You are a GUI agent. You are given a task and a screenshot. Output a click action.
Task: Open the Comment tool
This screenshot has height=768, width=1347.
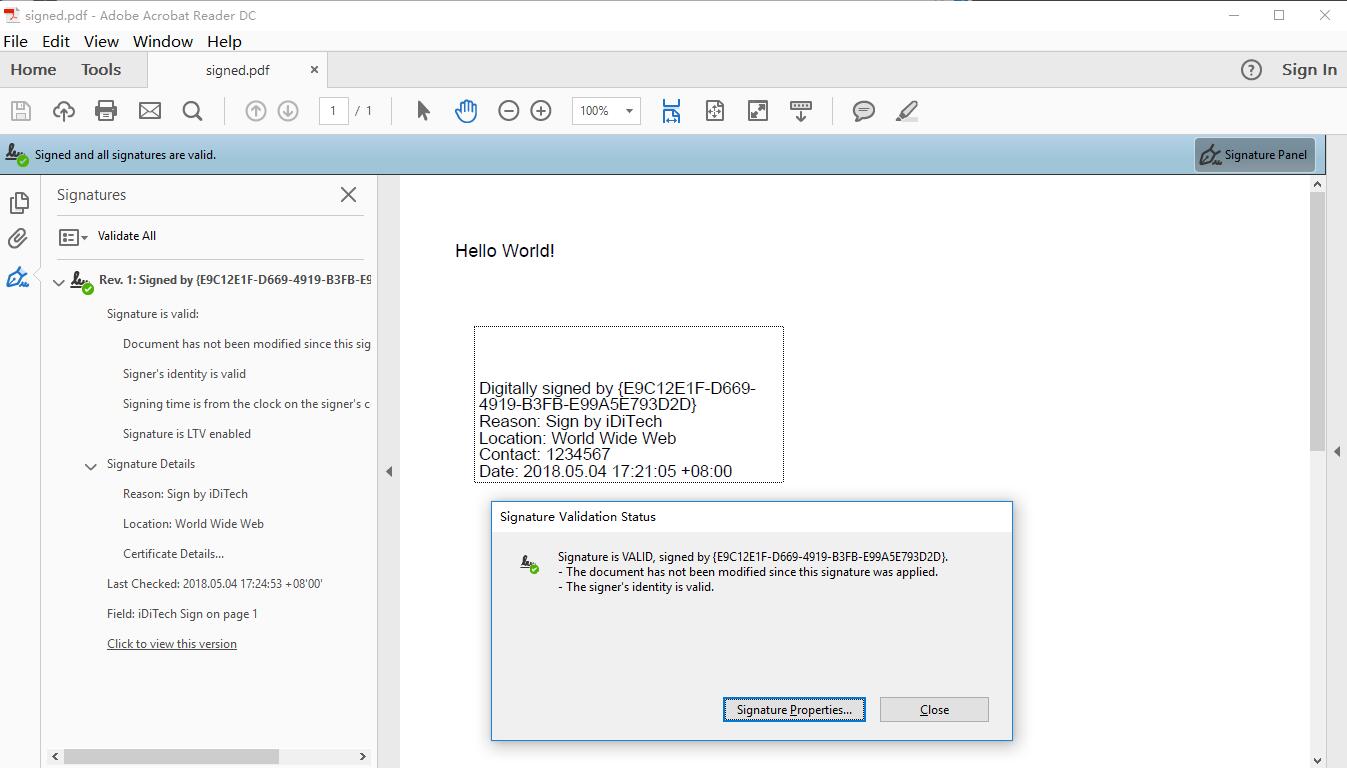pyautogui.click(x=862, y=111)
